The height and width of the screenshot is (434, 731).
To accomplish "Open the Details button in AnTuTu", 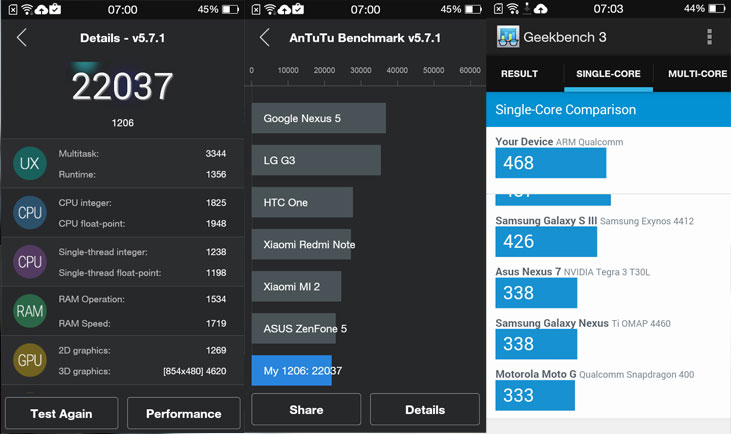I will (425, 410).
